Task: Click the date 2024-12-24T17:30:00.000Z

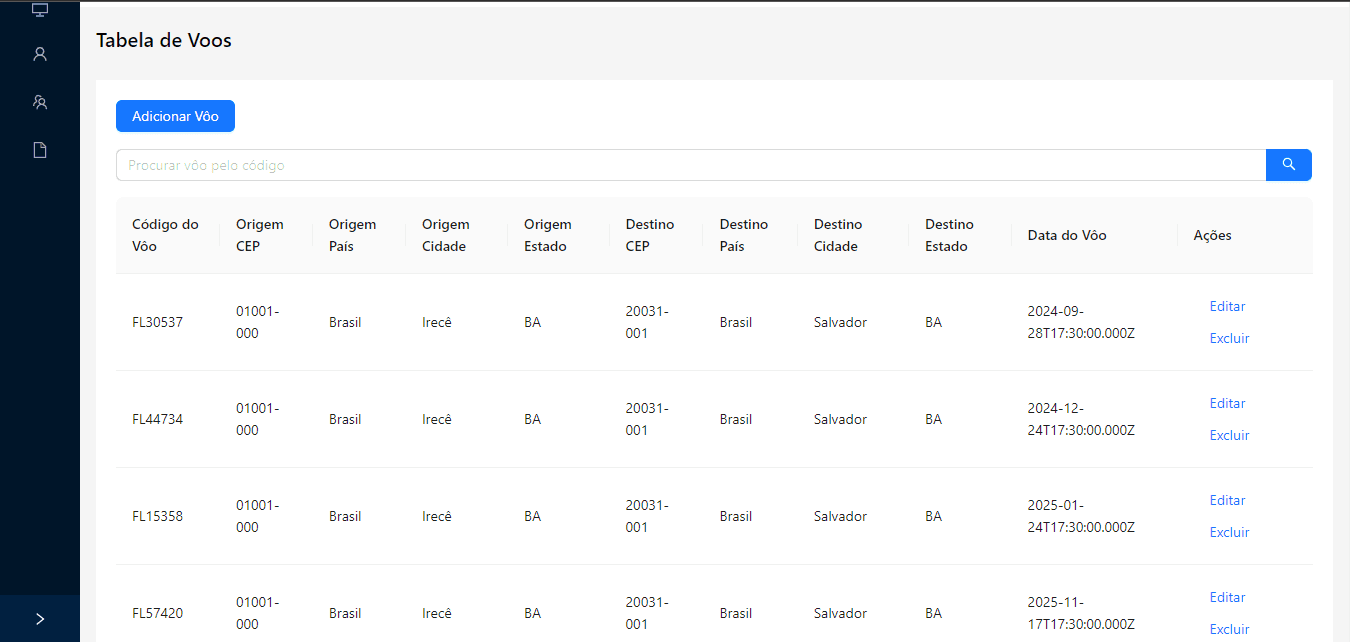Action: [x=1081, y=419]
